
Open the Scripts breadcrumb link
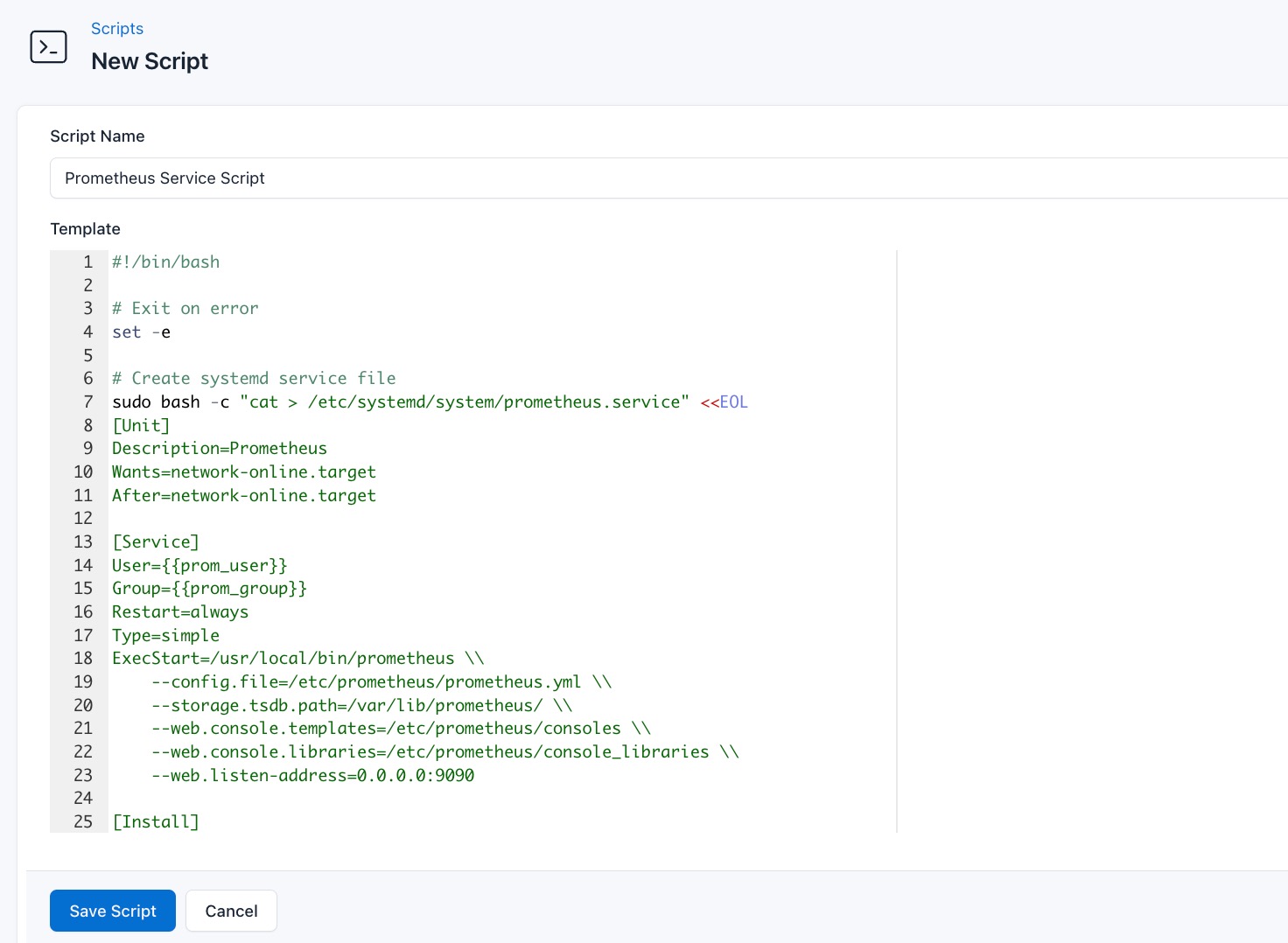[116, 28]
